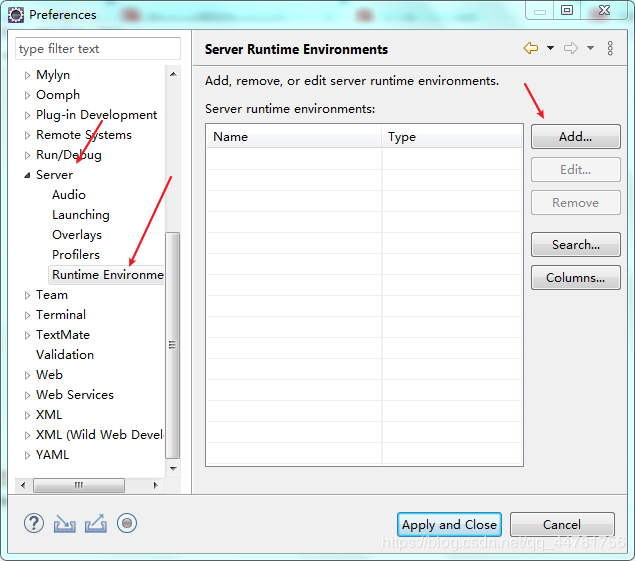Select Runtime Environments under Server

tap(107, 275)
